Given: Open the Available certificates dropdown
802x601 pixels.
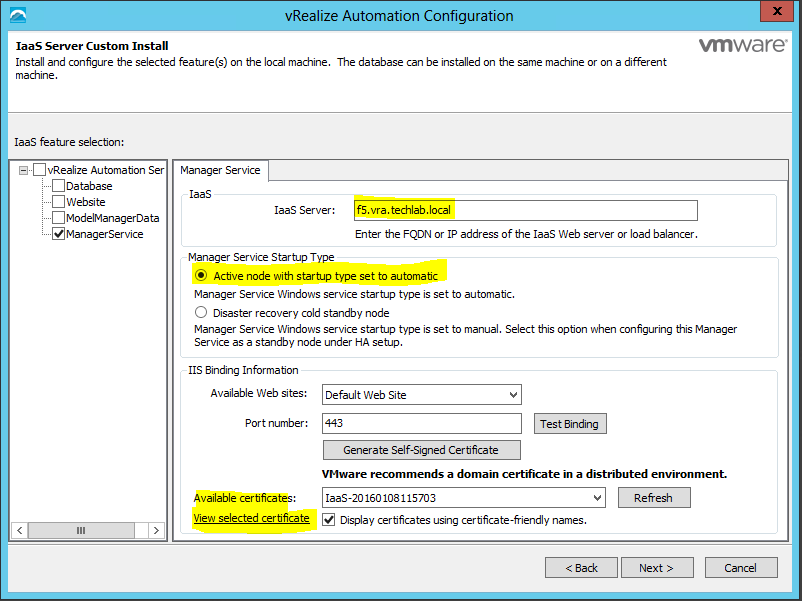Looking at the screenshot, I should (464, 498).
